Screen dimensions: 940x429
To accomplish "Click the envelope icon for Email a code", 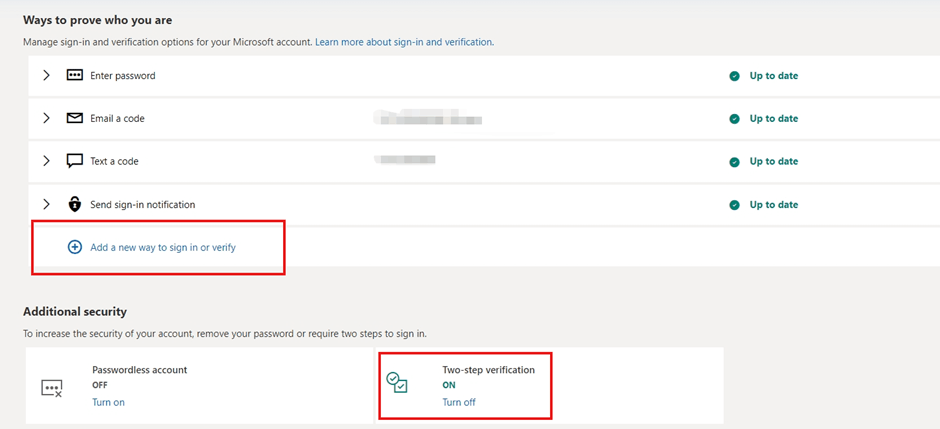I will [74, 118].
